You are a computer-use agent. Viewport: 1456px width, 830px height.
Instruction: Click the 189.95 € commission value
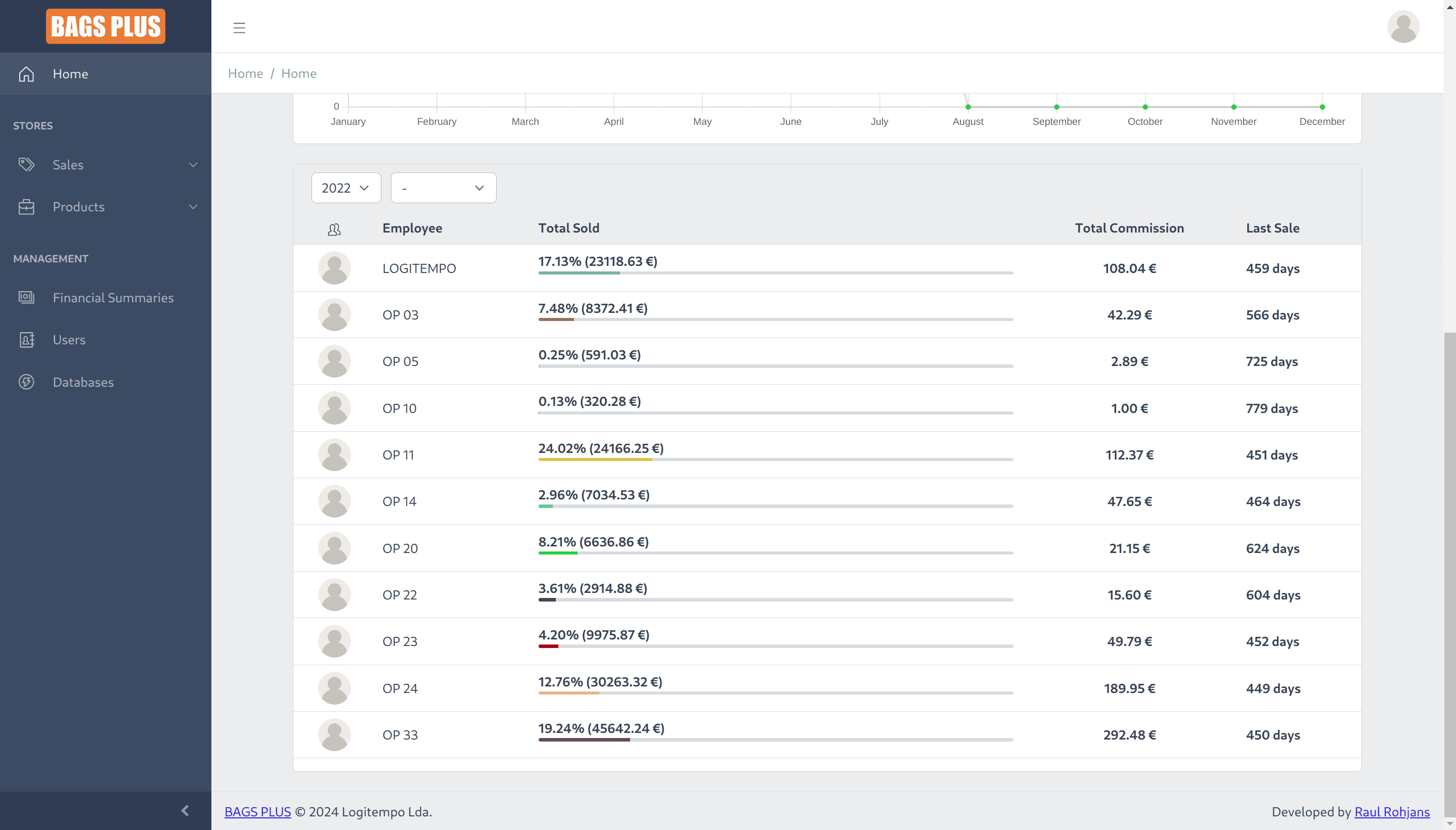(x=1129, y=688)
